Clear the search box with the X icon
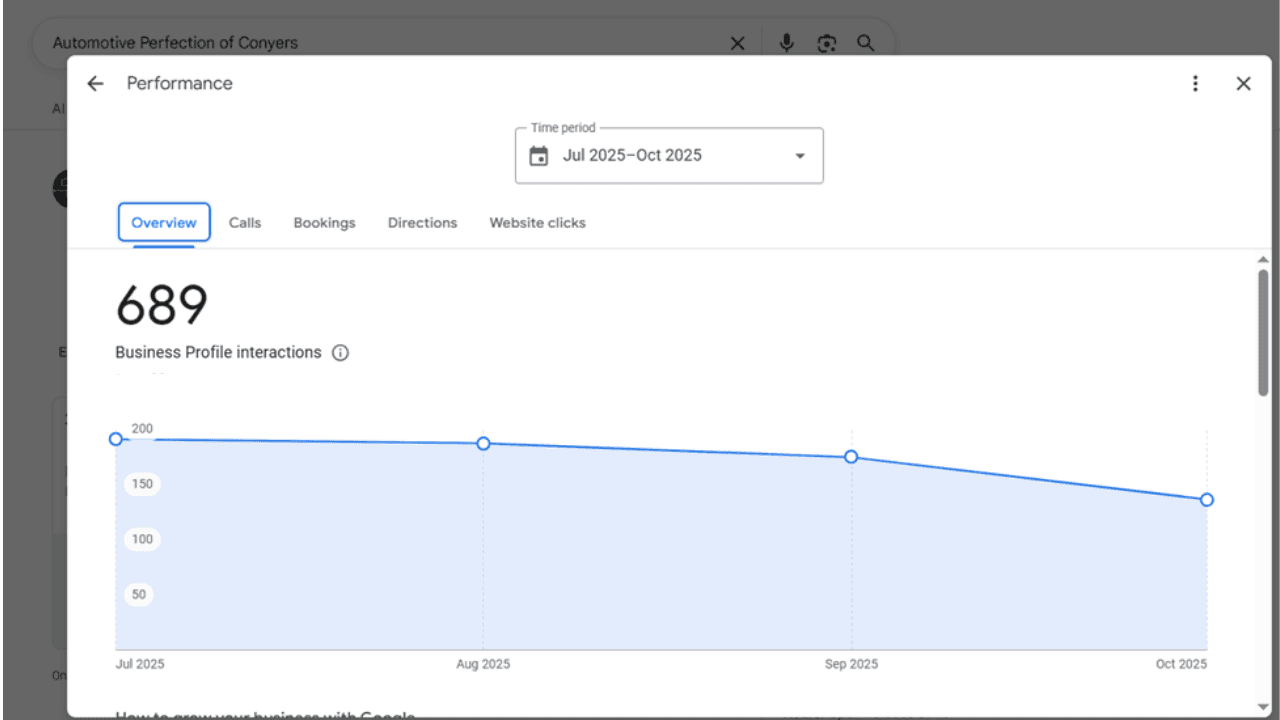Screen dimensions: 1280x720 point(737,43)
